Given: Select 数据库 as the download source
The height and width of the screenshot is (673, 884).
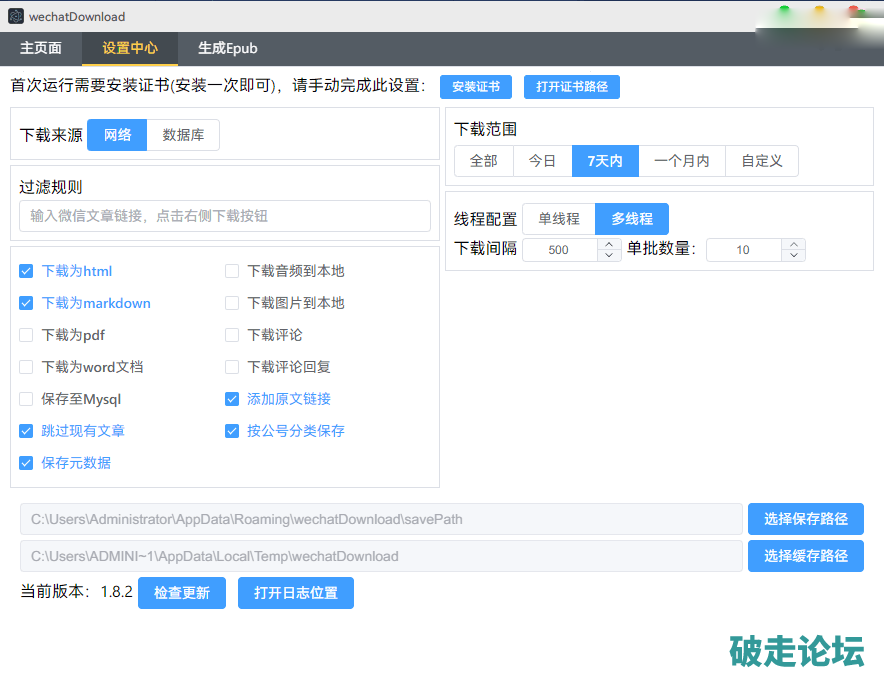Looking at the screenshot, I should coord(183,135).
